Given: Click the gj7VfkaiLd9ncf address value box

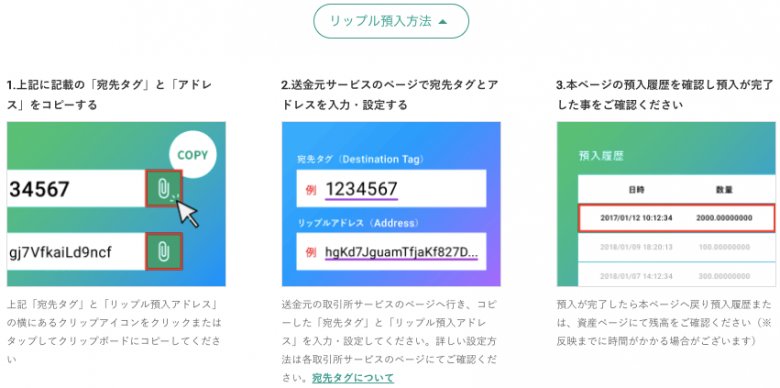Looking at the screenshot, I should tap(76, 252).
